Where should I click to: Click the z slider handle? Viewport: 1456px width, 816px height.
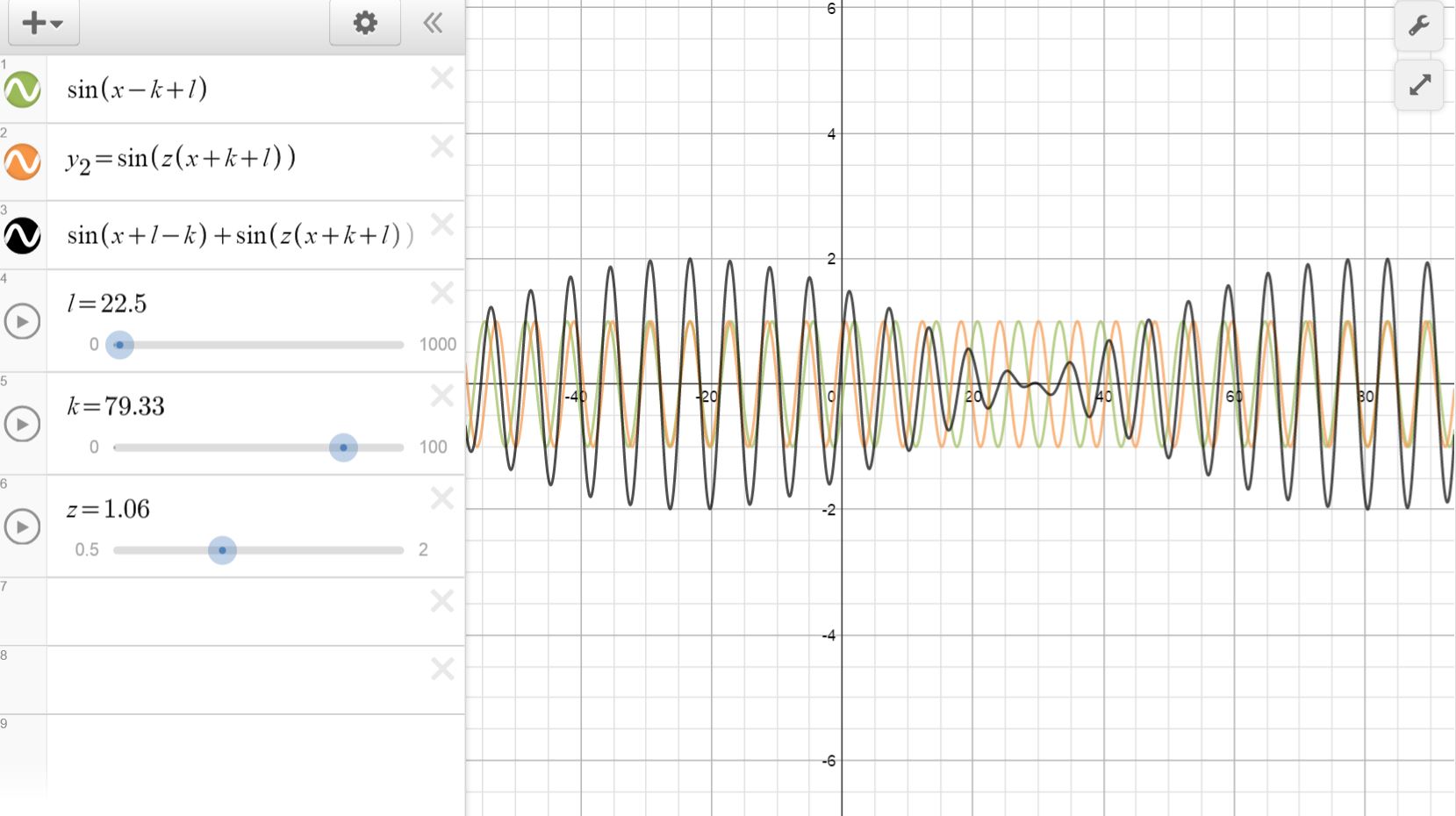222,550
